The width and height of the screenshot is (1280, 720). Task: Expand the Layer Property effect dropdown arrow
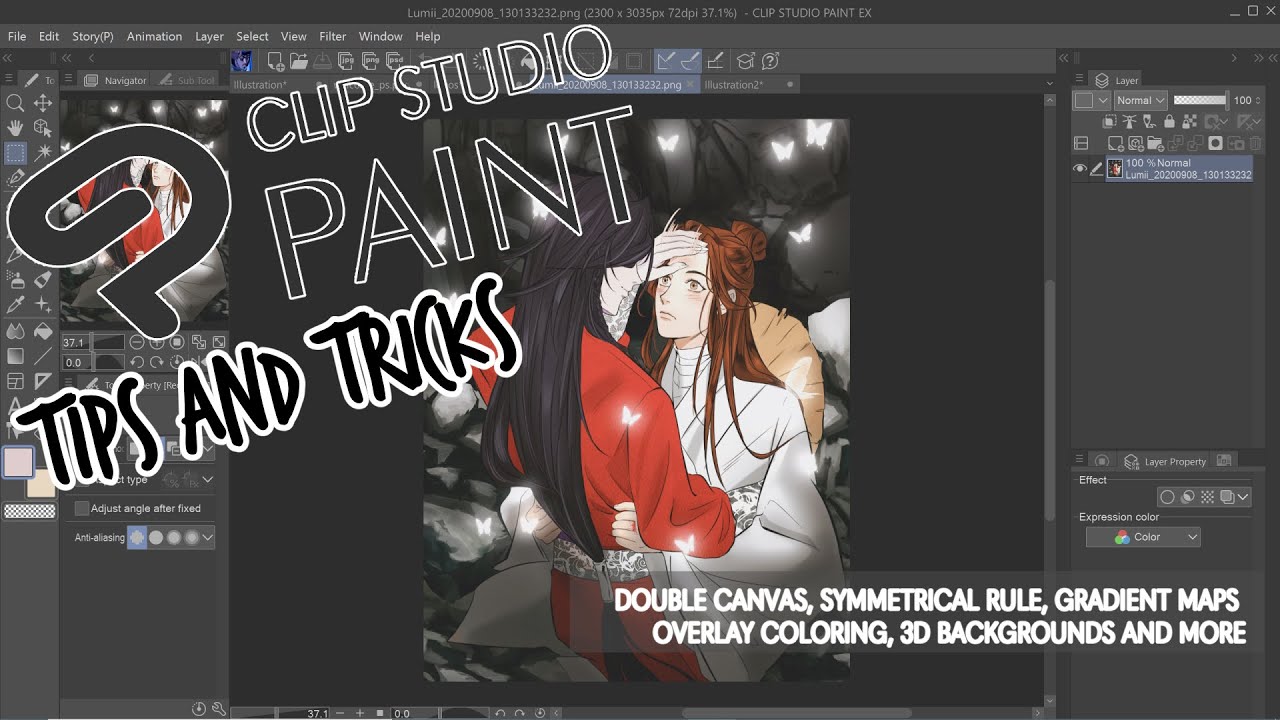coord(1243,496)
